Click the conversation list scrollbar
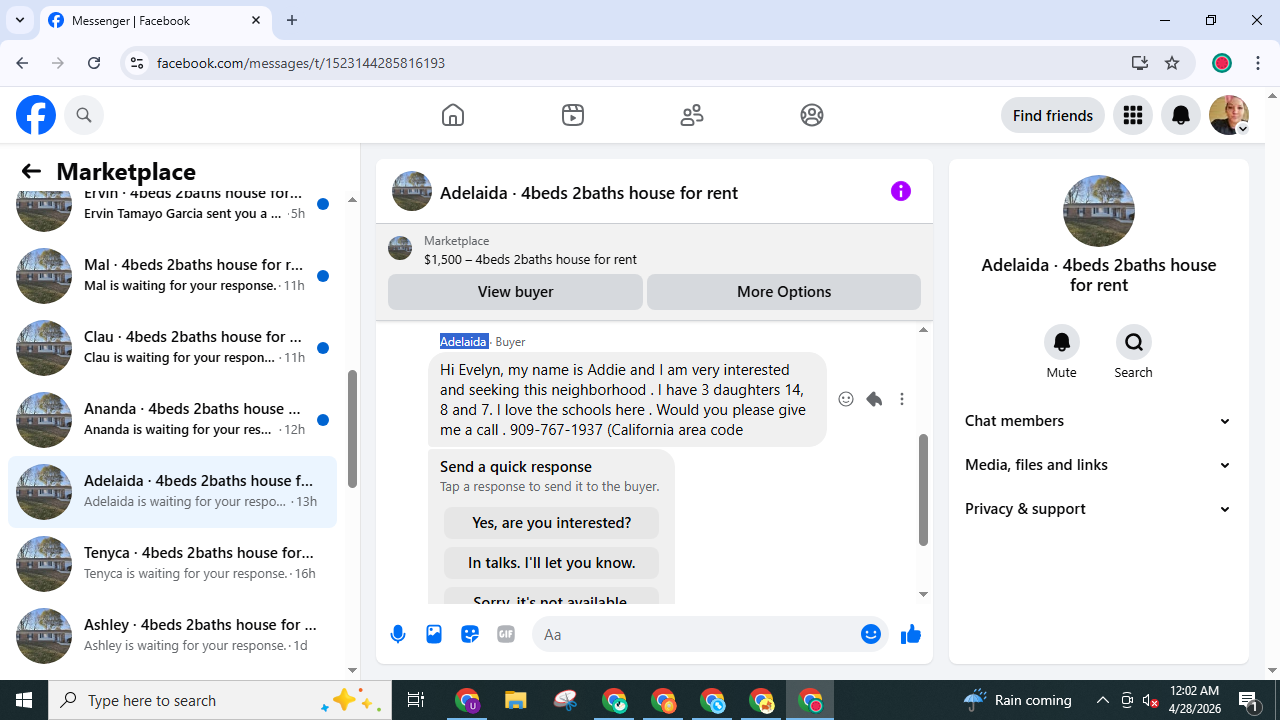The width and height of the screenshot is (1280, 720). [352, 429]
